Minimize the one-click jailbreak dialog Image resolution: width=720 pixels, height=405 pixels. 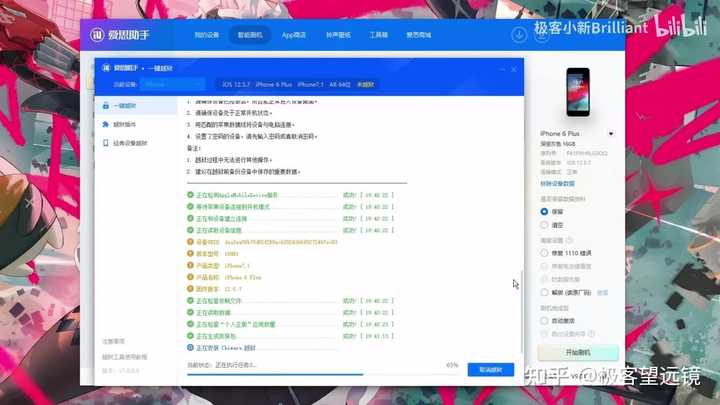[502, 69]
